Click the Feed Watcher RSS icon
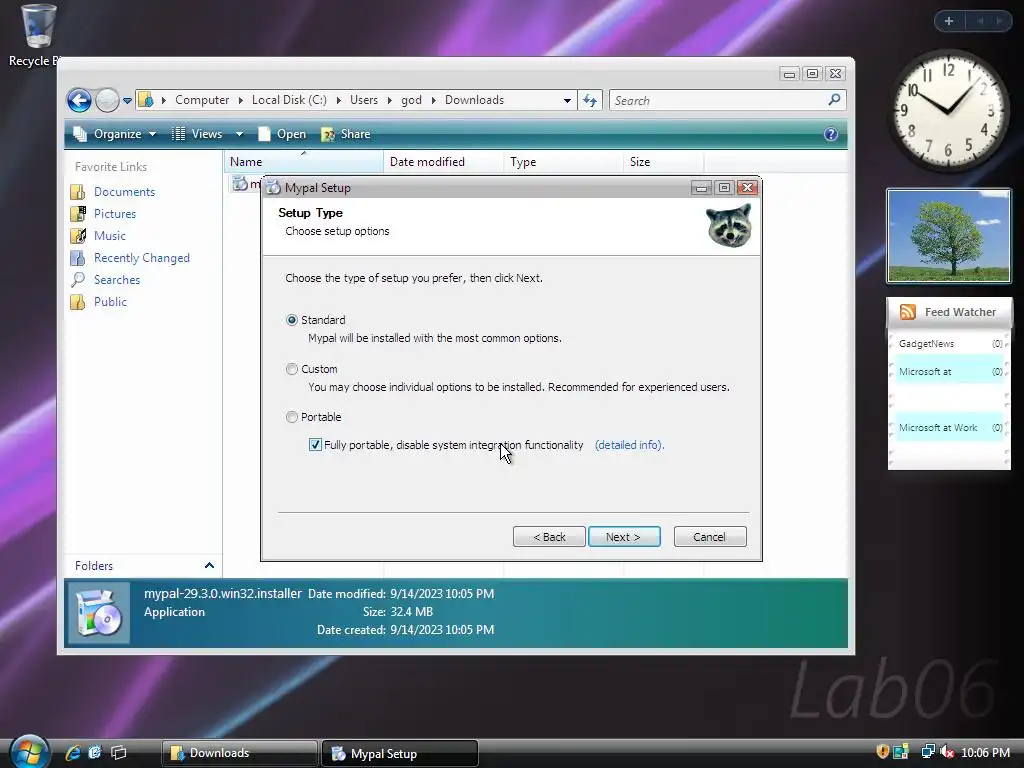Screen dimensions: 1024x768 click(x=908, y=312)
